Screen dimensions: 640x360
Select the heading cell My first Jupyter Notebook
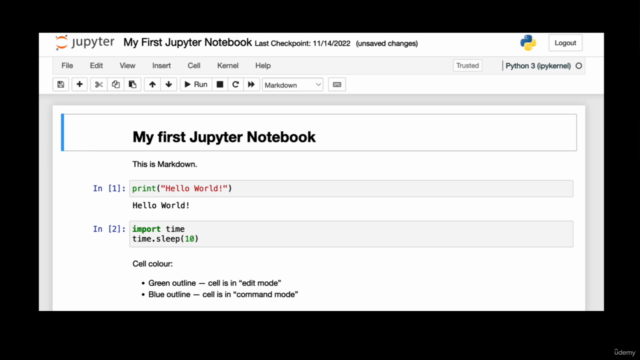319,133
